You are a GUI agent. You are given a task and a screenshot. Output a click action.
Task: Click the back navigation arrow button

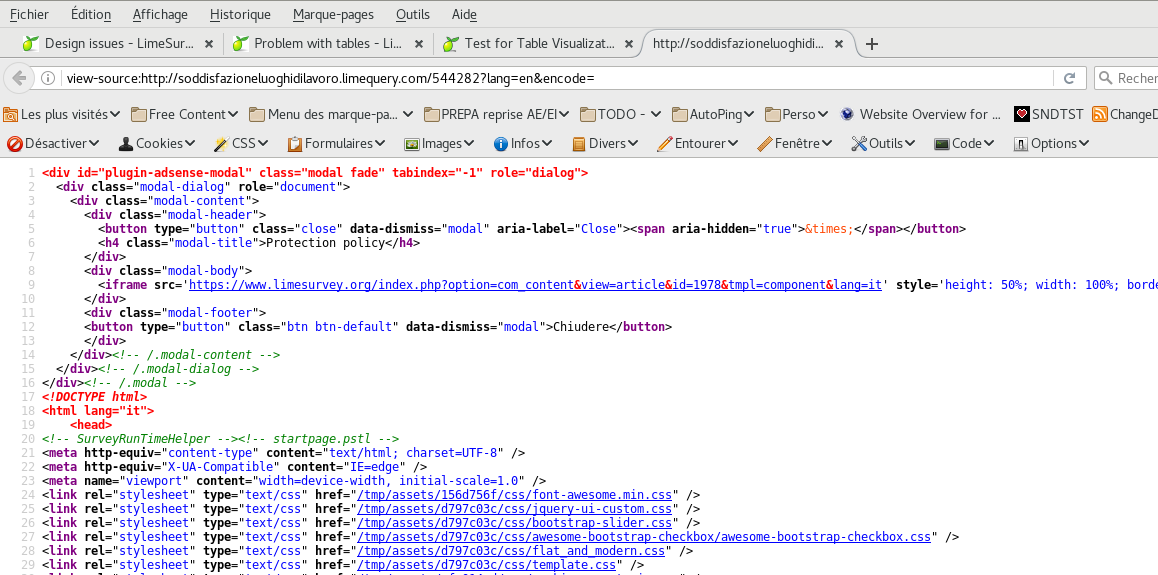pyautogui.click(x=18, y=78)
